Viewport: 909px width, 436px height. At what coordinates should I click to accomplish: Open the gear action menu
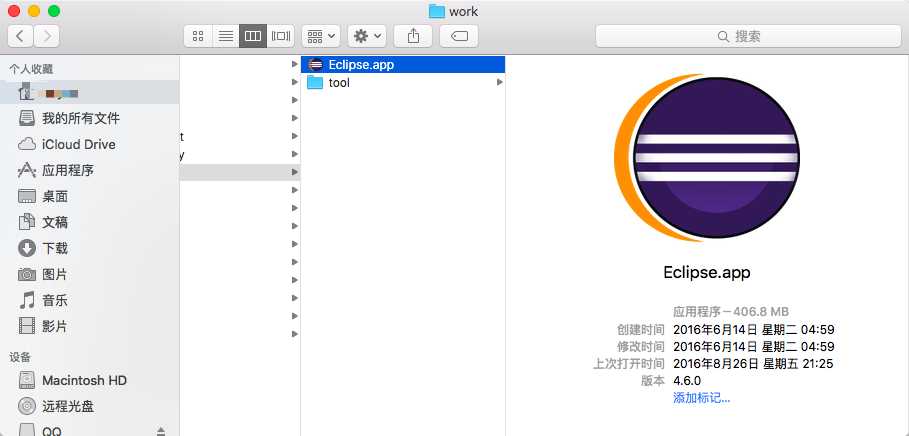367,36
